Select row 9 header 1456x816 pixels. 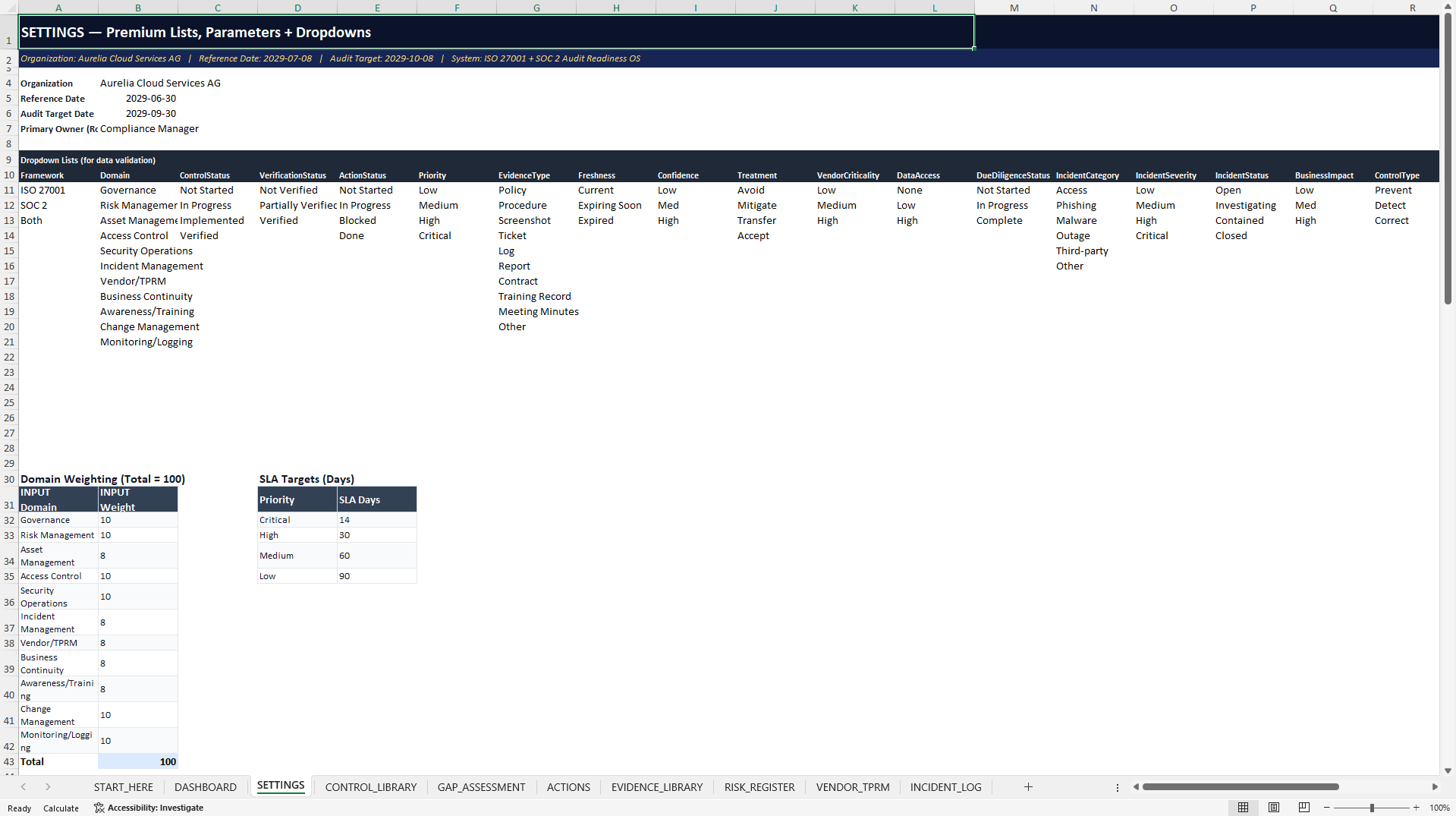pyautogui.click(x=9, y=159)
